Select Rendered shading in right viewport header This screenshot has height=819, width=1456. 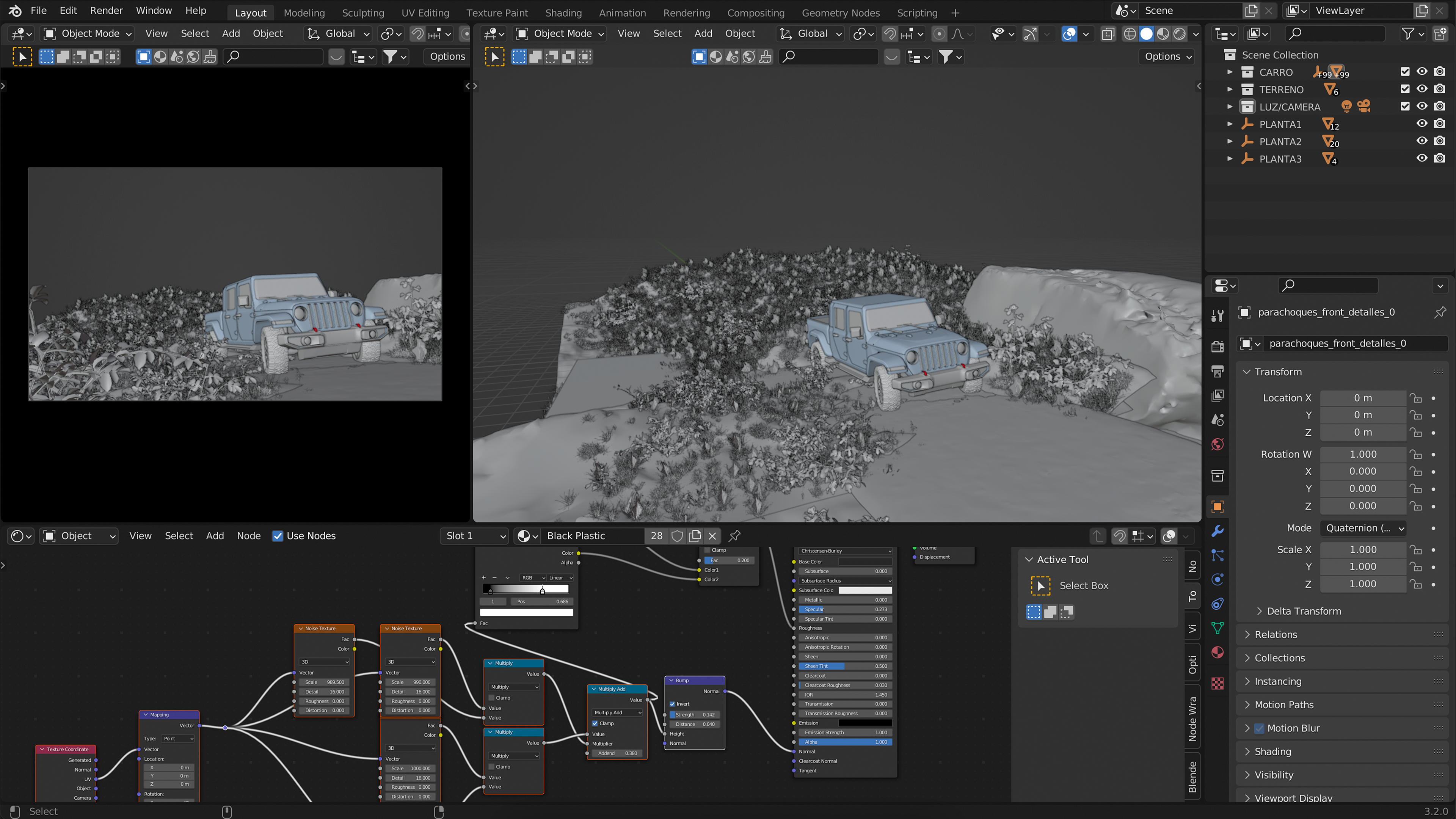(x=1180, y=34)
